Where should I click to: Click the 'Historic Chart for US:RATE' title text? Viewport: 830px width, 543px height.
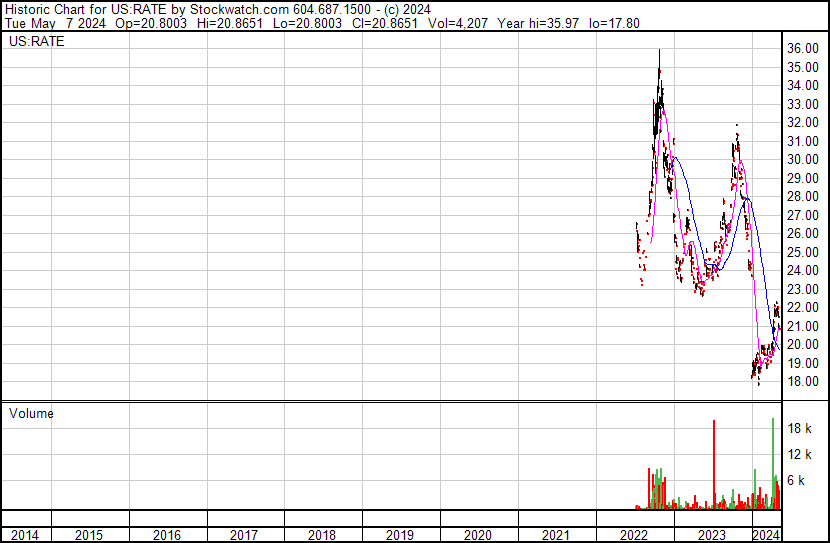pyautogui.click(x=85, y=10)
